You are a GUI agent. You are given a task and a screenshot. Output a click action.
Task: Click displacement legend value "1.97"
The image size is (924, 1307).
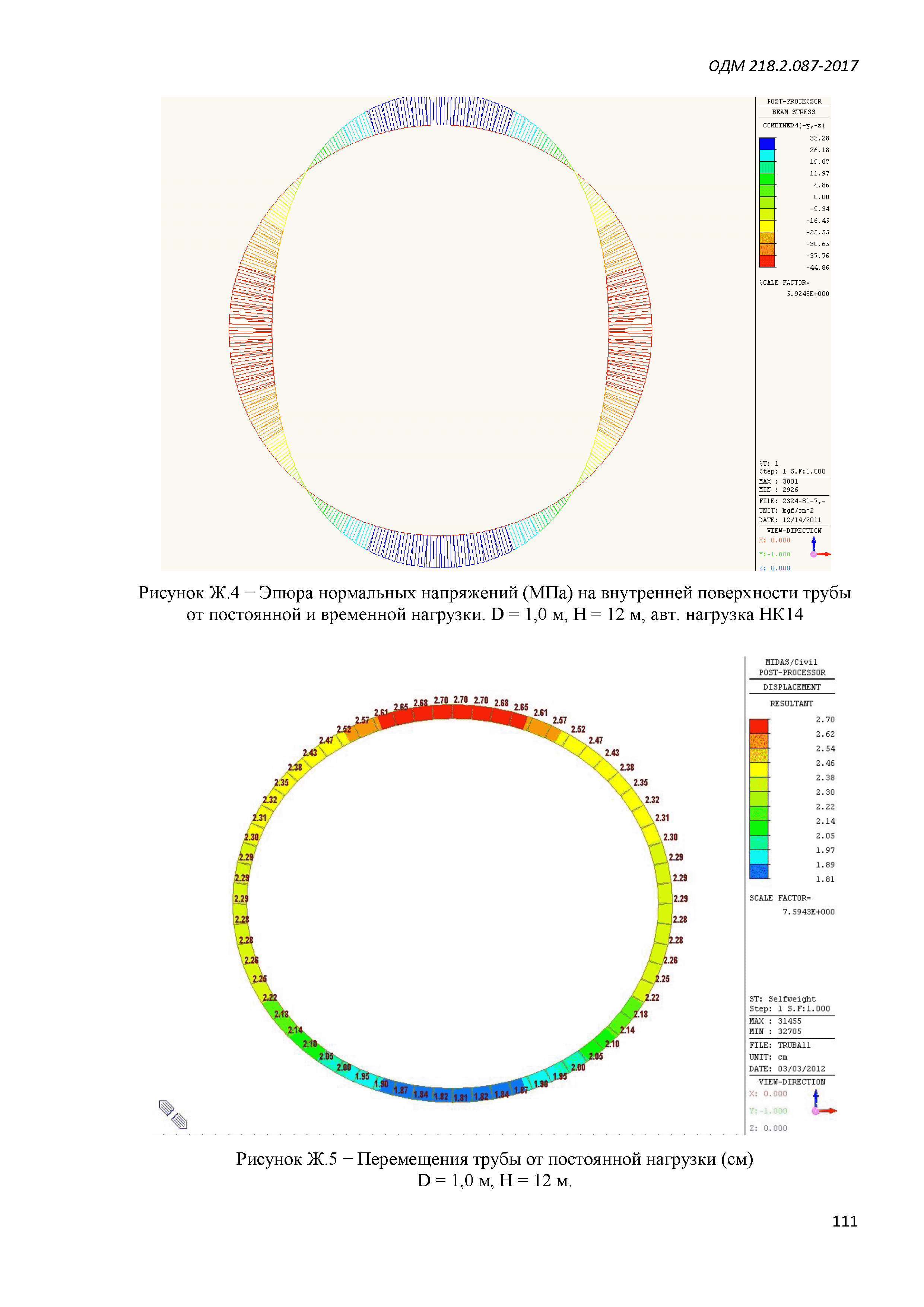[825, 851]
